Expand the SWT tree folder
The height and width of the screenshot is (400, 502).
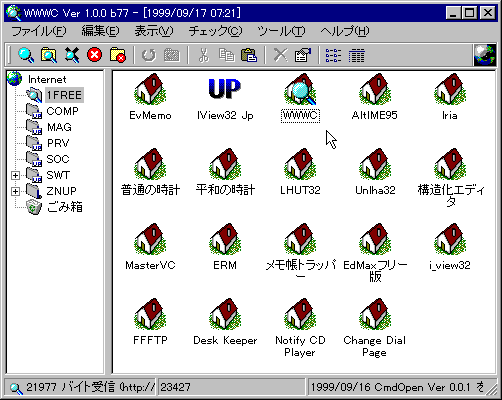tap(15, 175)
